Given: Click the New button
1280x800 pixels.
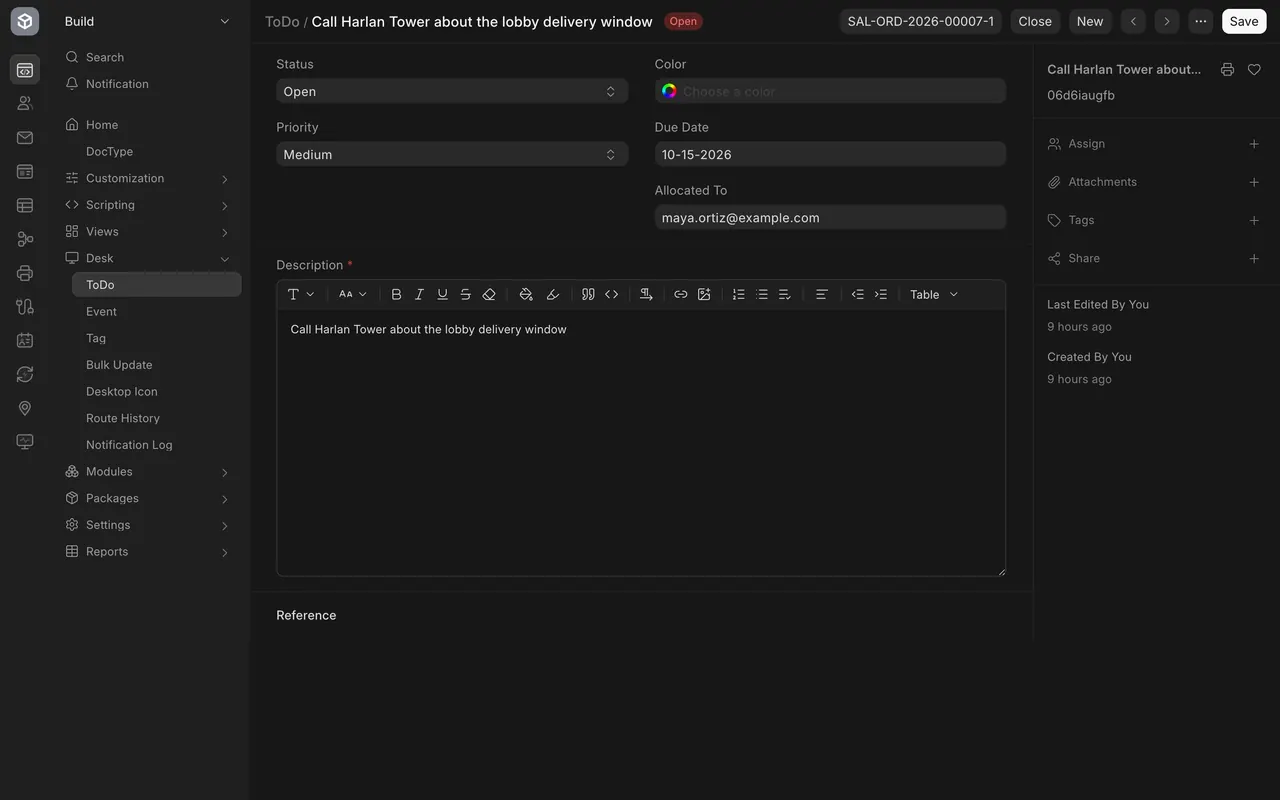Looking at the screenshot, I should point(1090,21).
